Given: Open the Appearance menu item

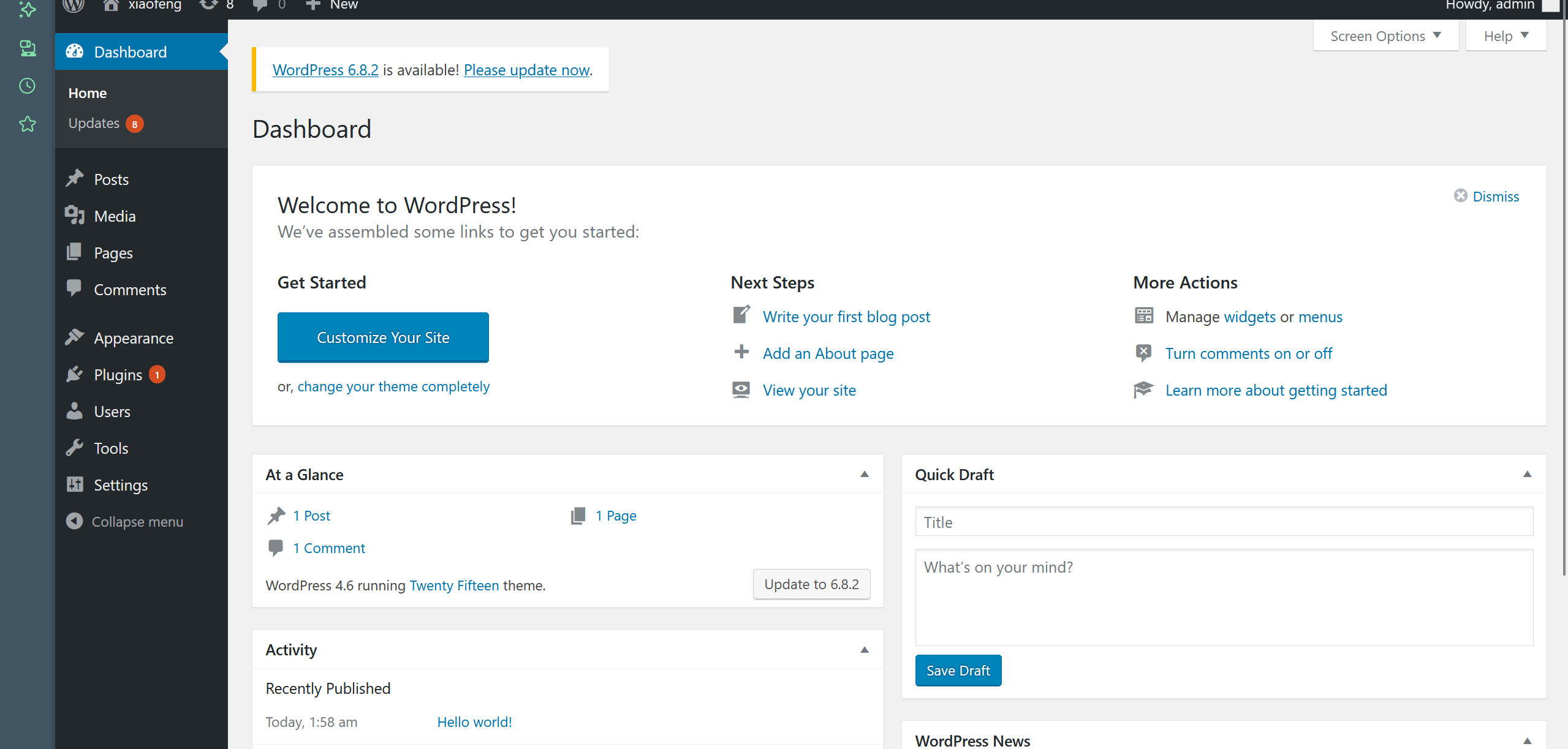Looking at the screenshot, I should [x=142, y=338].
